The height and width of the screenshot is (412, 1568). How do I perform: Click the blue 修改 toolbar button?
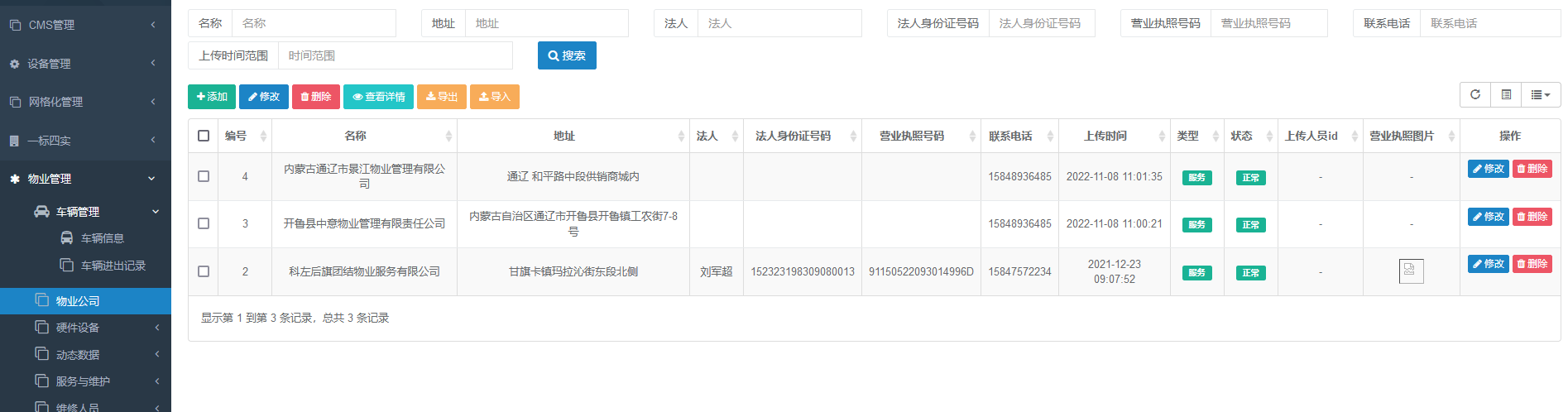[x=264, y=97]
